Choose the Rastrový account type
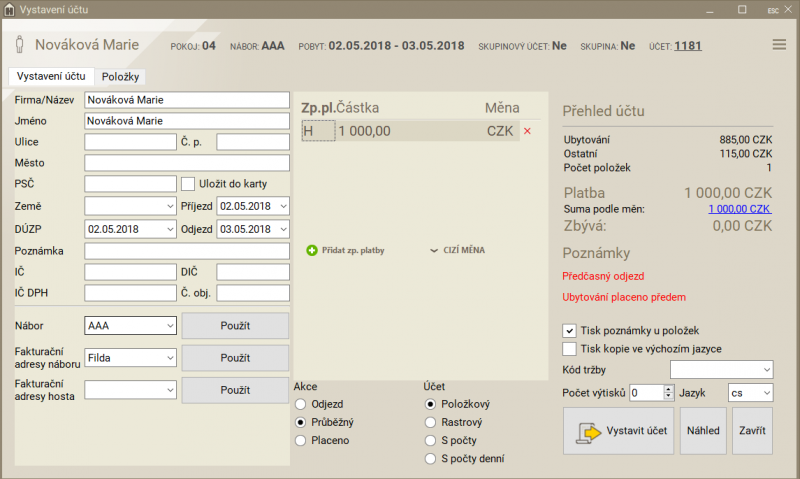The width and height of the screenshot is (800, 479). pos(431,422)
